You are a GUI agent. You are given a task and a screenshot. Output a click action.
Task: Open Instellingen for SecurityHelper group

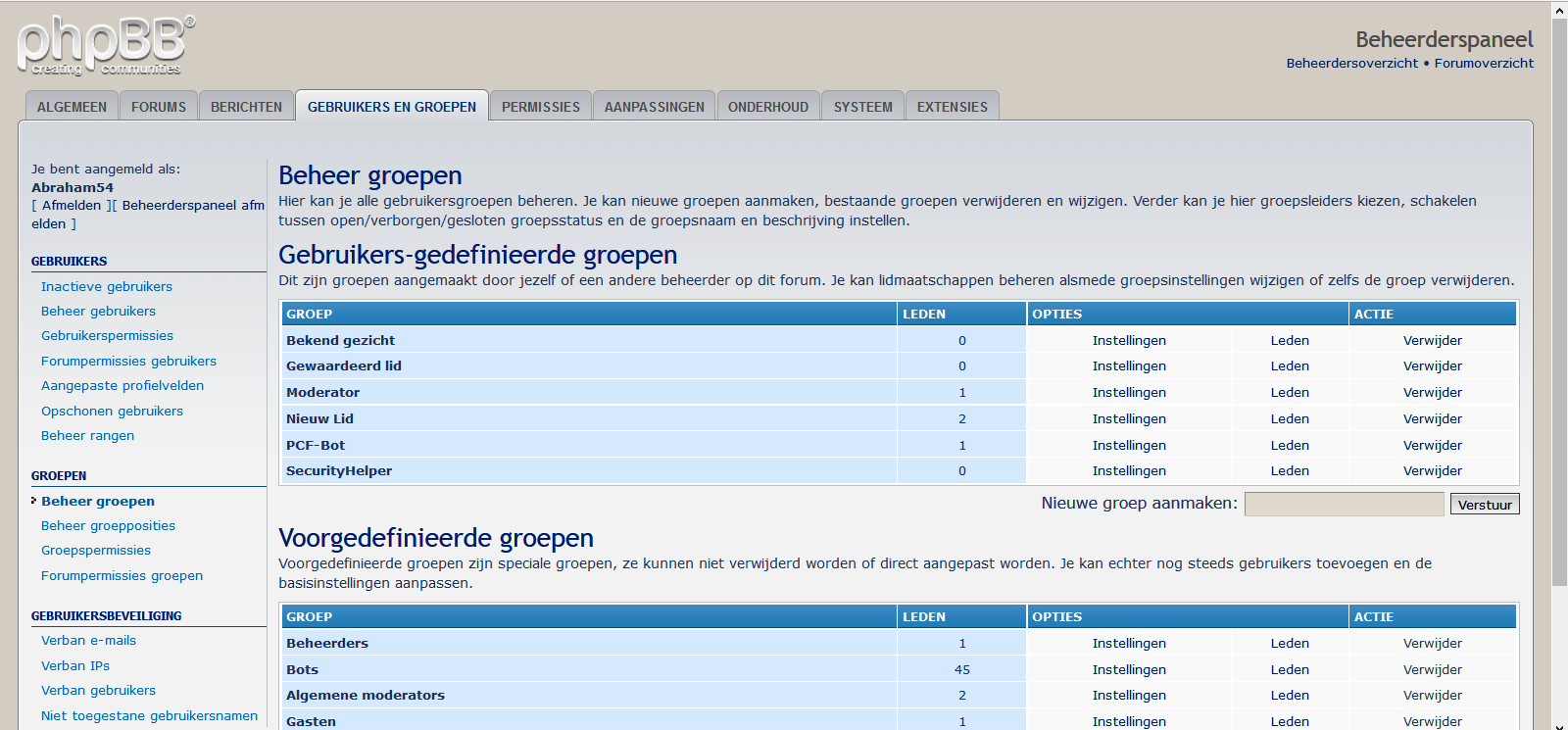click(x=1129, y=470)
